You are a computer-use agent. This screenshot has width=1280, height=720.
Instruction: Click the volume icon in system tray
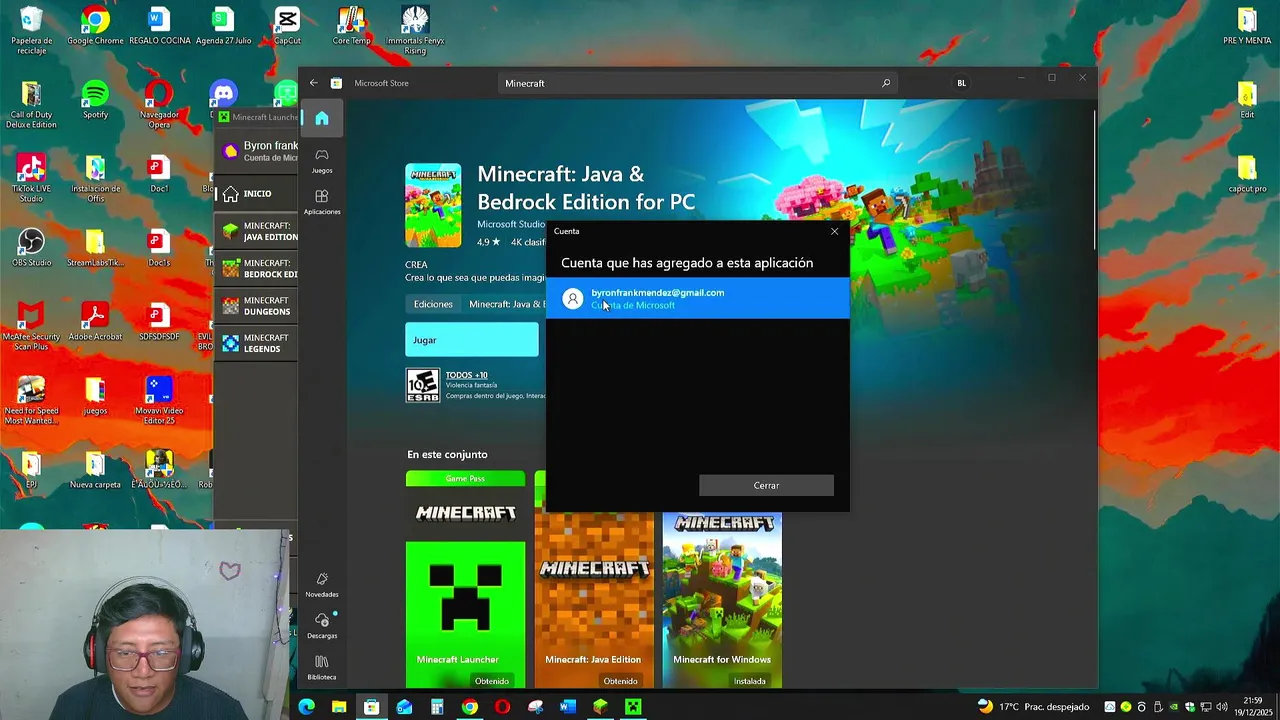pos(1222,707)
